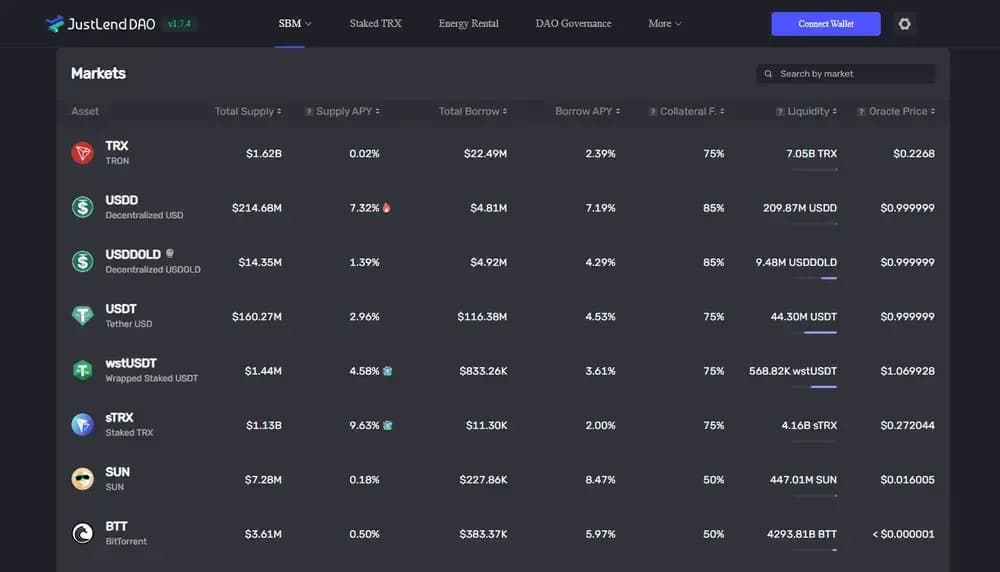Click the Markets heading
The height and width of the screenshot is (572, 1000).
(x=98, y=73)
